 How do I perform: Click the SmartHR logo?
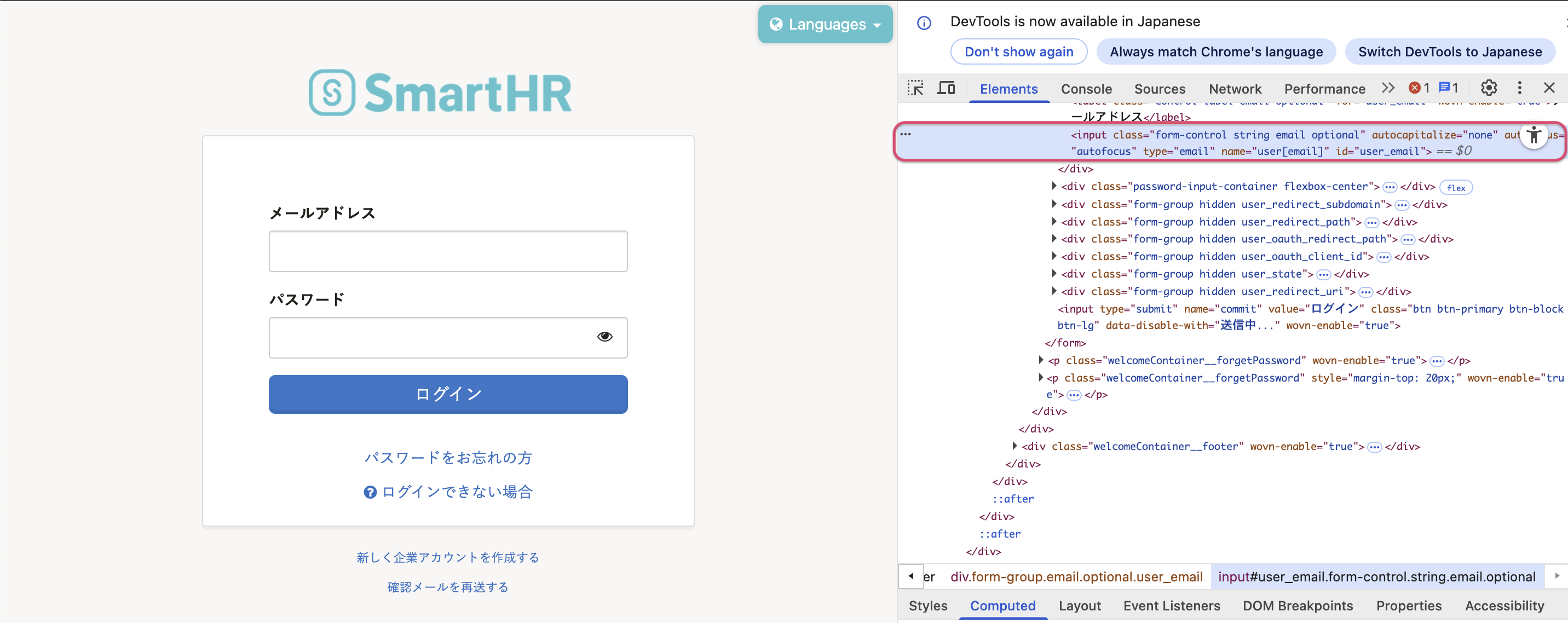pos(440,93)
